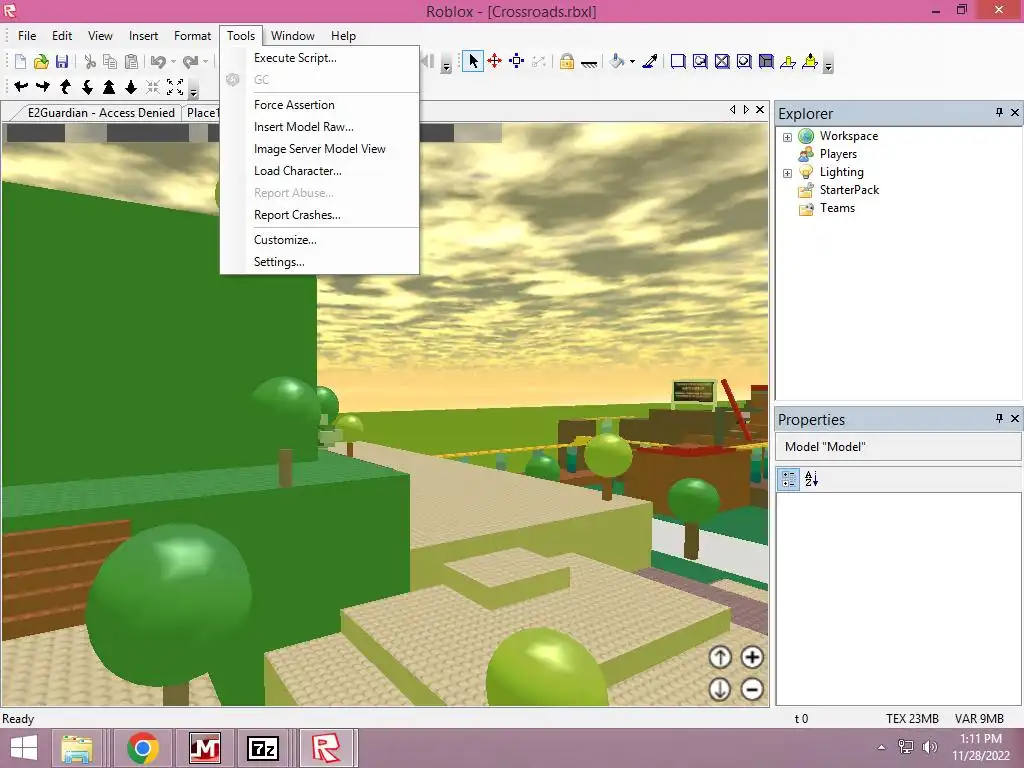The height and width of the screenshot is (768, 1024).
Task: Open the surface toolbar options overflow arrow
Action: 828,65
